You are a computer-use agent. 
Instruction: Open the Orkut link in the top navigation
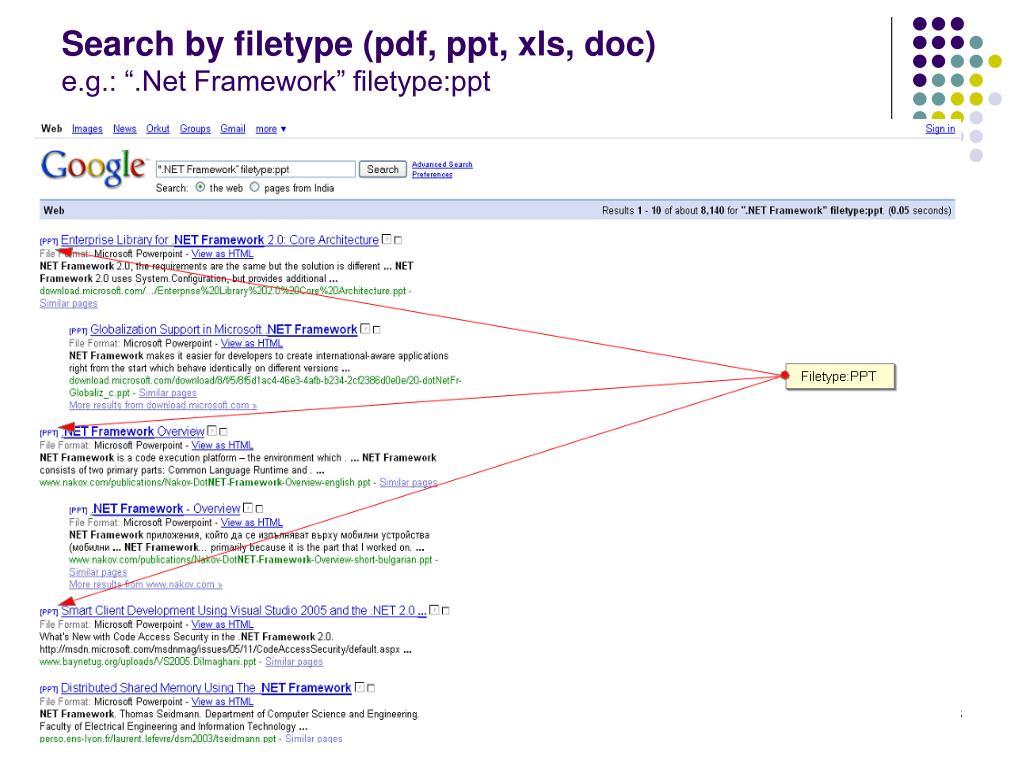tap(157, 129)
